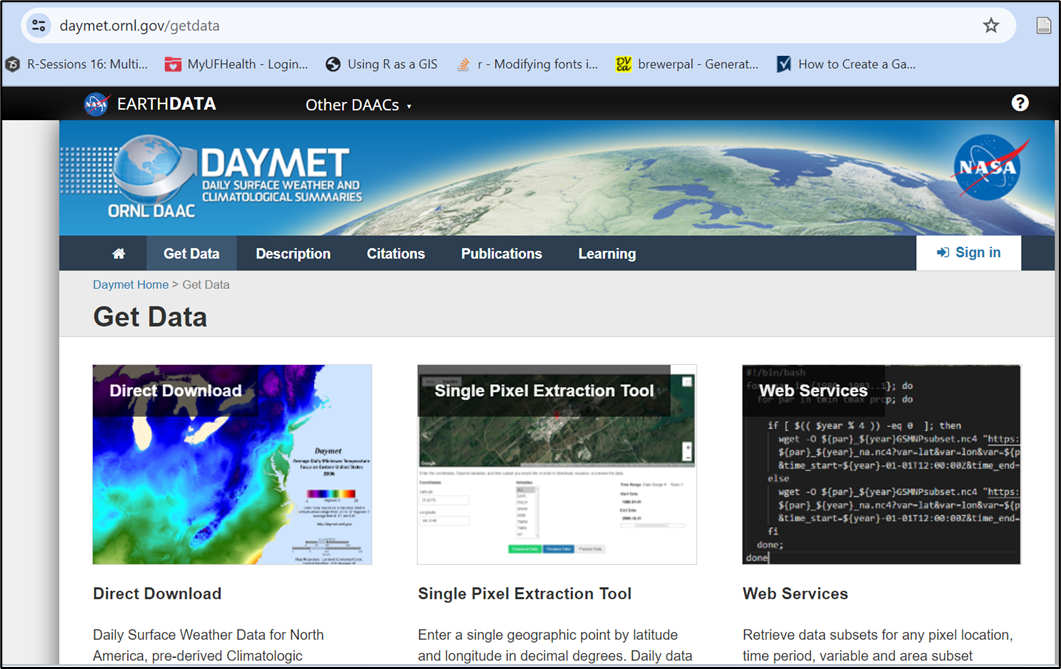Image resolution: width=1061 pixels, height=669 pixels.
Task: Open the Publications navigation tab
Action: [501, 254]
